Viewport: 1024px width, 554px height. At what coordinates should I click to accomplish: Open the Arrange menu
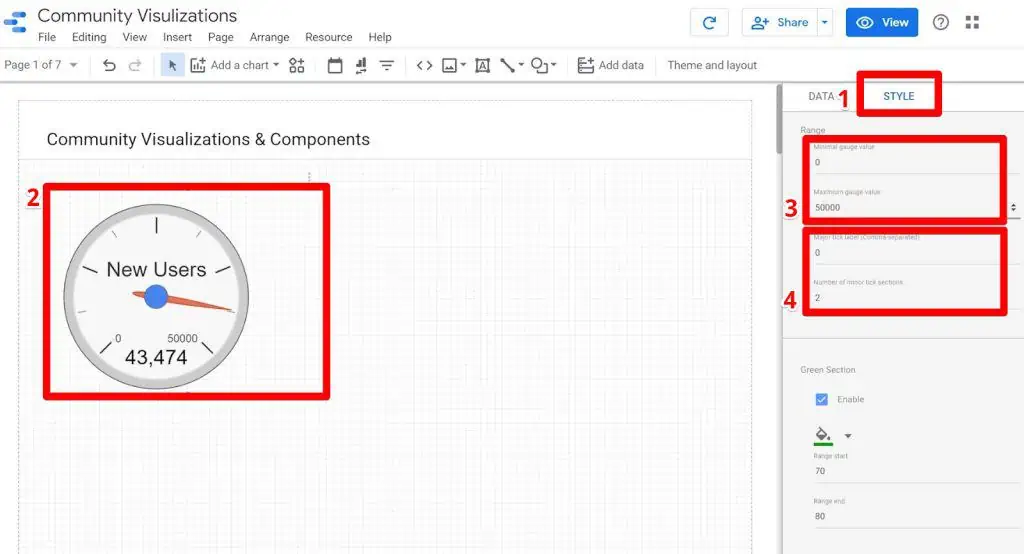pyautogui.click(x=269, y=37)
